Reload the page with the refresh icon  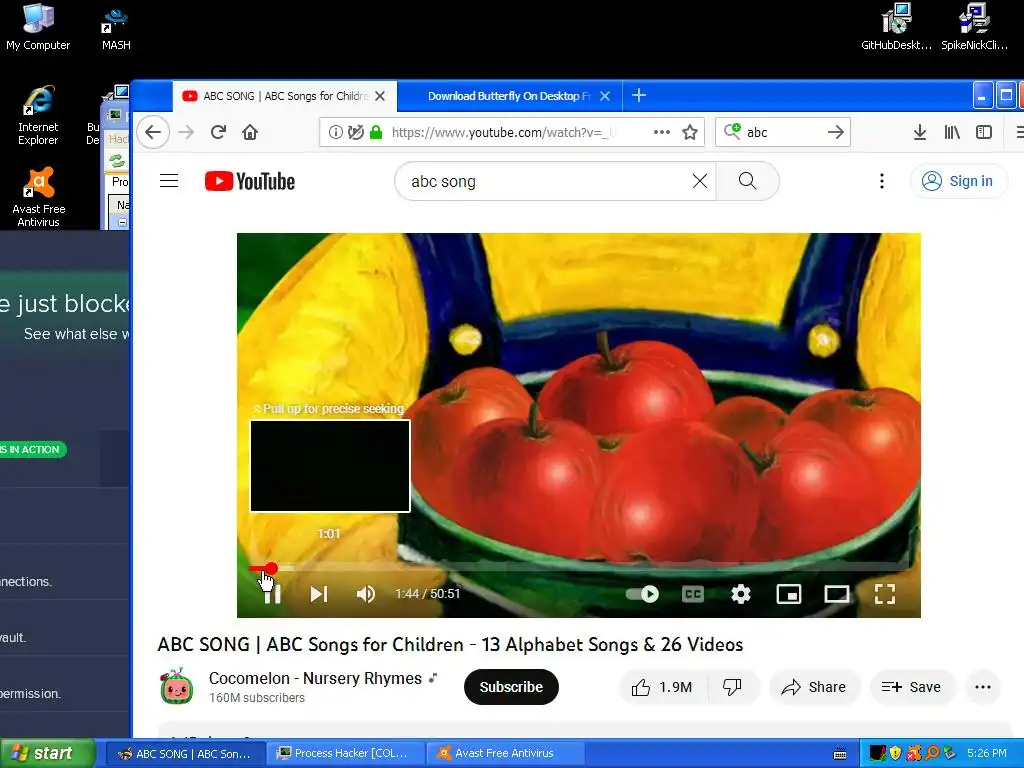pos(218,133)
